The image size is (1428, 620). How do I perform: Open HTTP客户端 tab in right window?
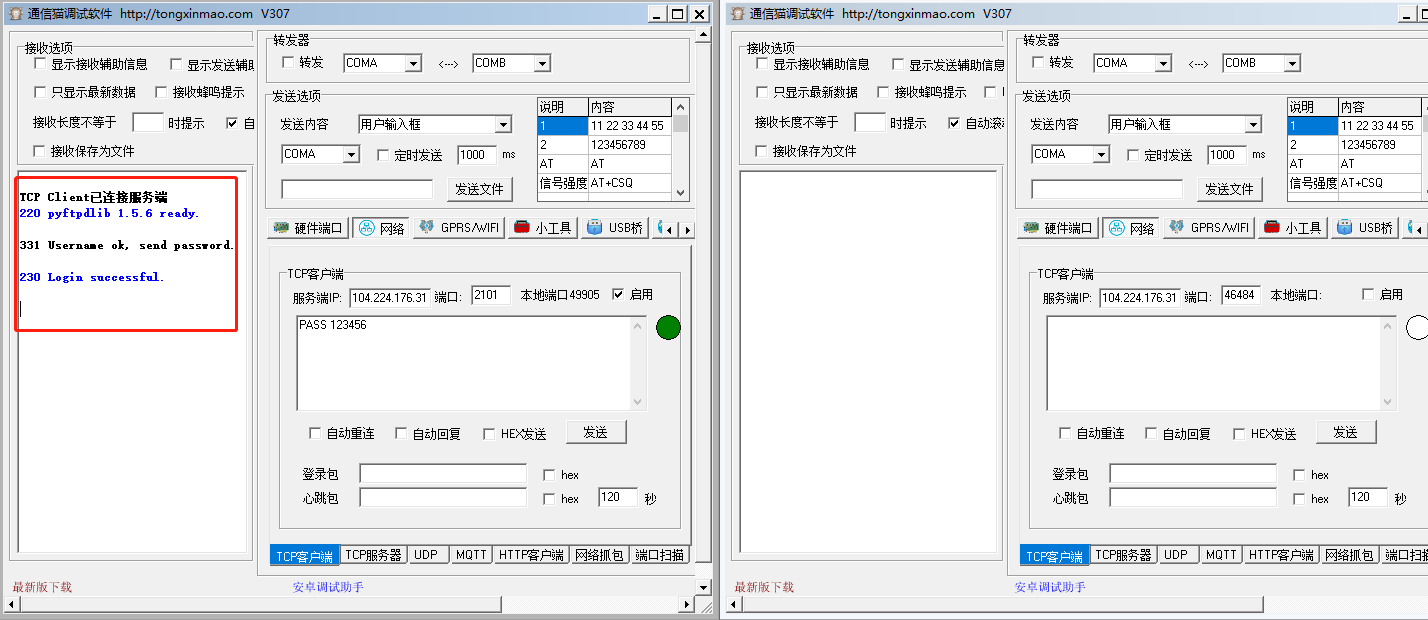(1281, 555)
